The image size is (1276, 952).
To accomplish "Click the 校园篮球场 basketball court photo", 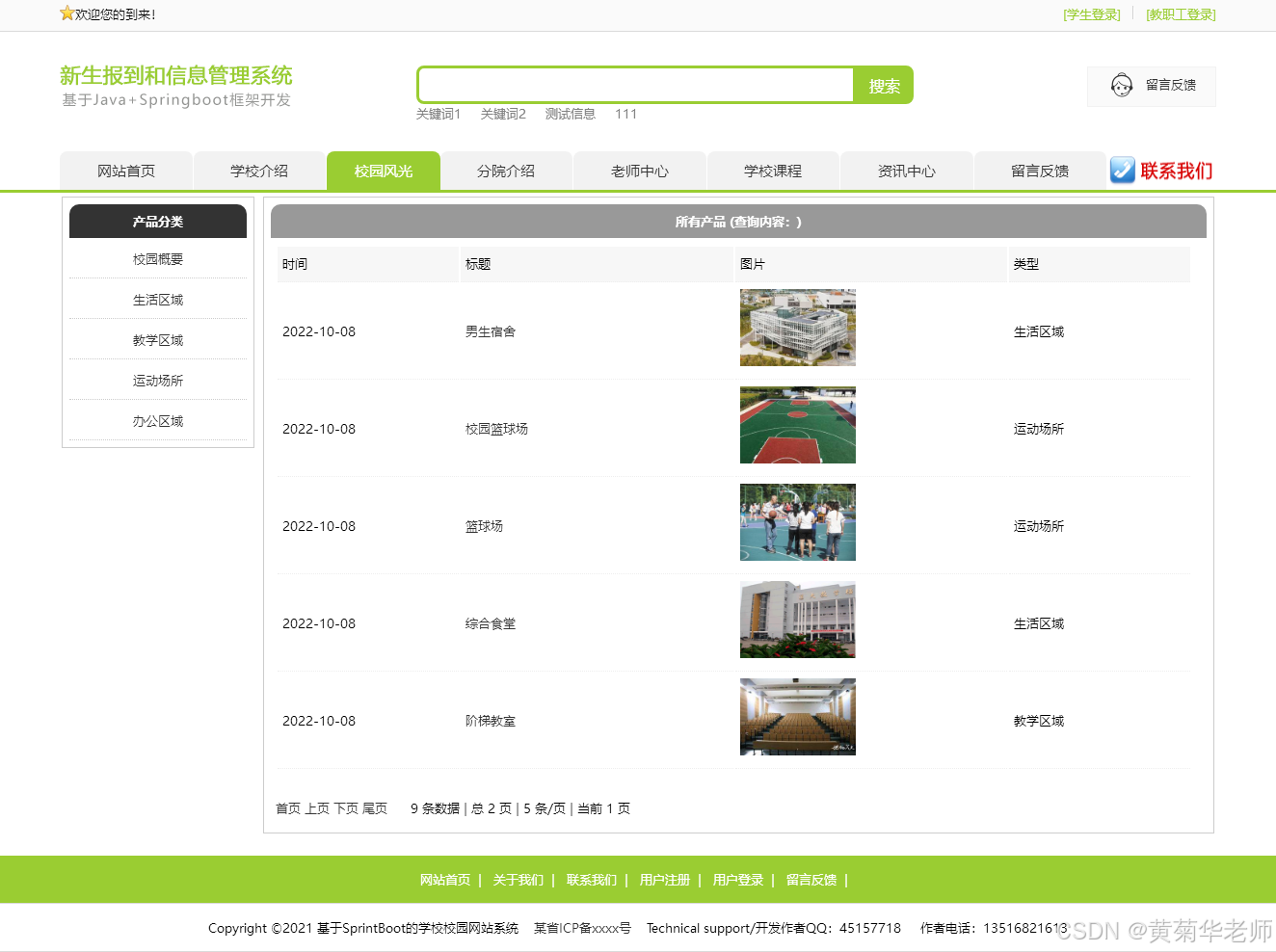I will 797,425.
